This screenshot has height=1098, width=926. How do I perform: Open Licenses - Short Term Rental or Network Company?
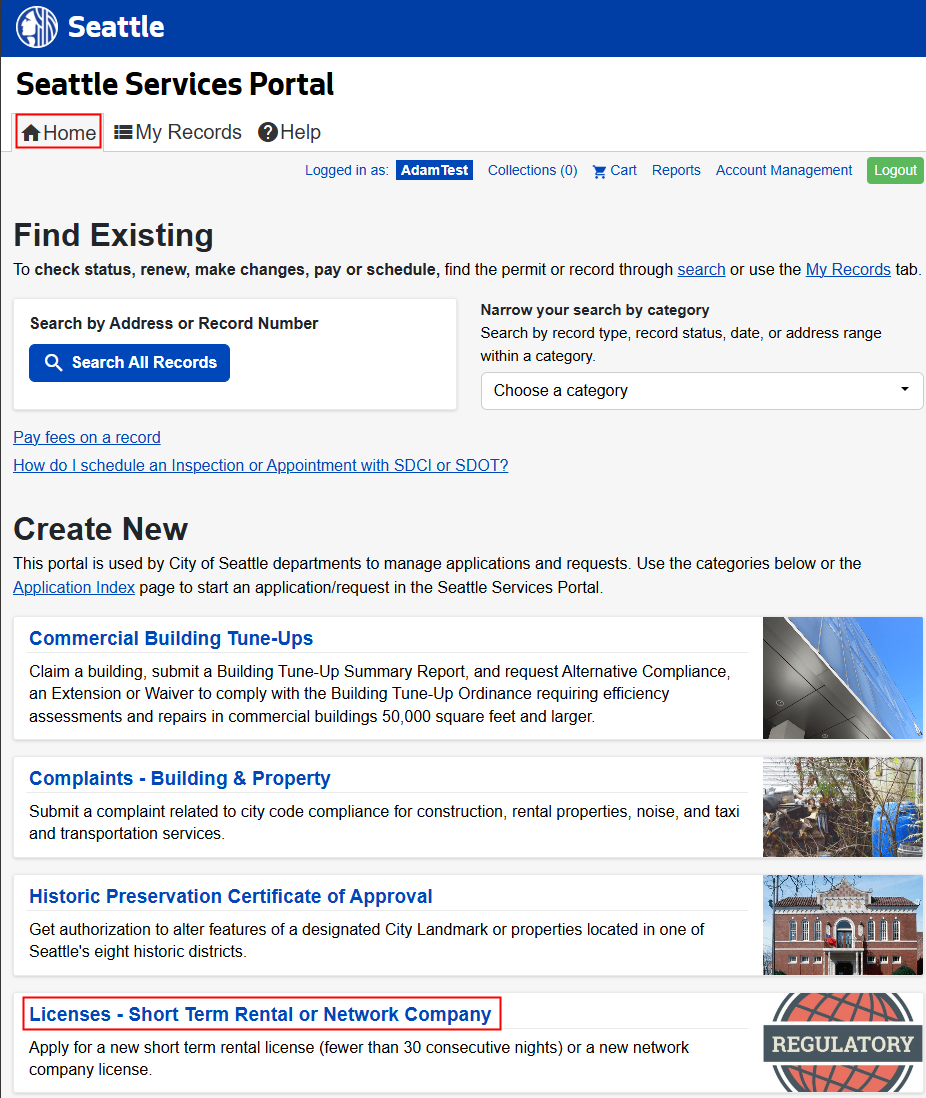click(262, 1014)
